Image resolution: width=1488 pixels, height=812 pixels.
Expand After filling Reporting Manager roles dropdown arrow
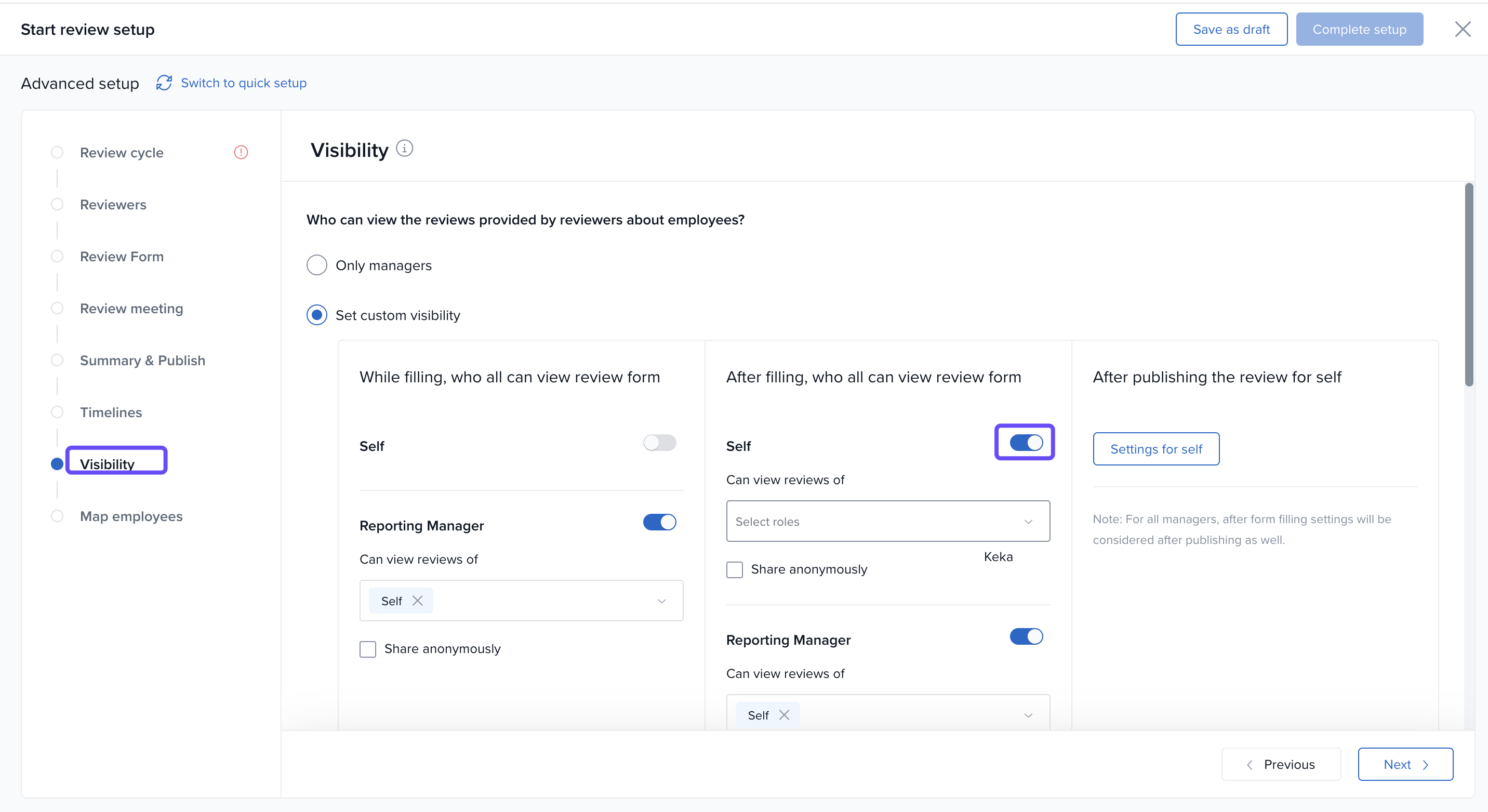[x=1028, y=715]
